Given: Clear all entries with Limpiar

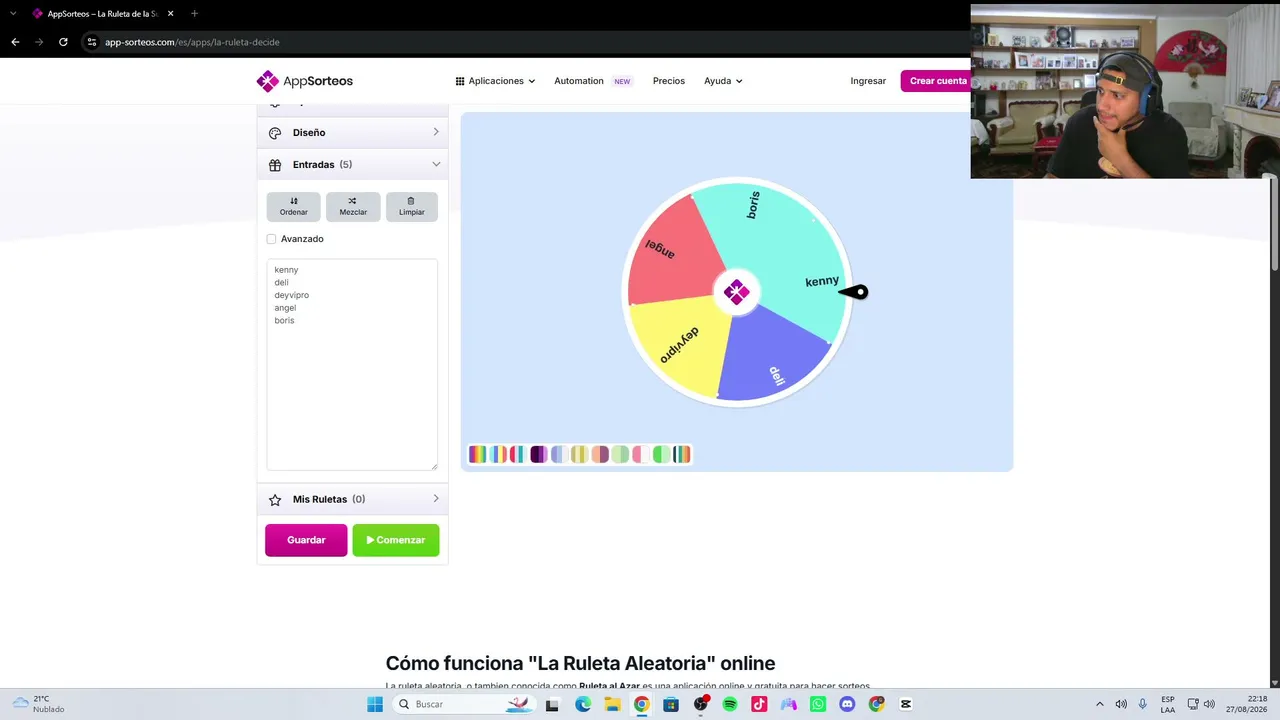Looking at the screenshot, I should pyautogui.click(x=412, y=207).
